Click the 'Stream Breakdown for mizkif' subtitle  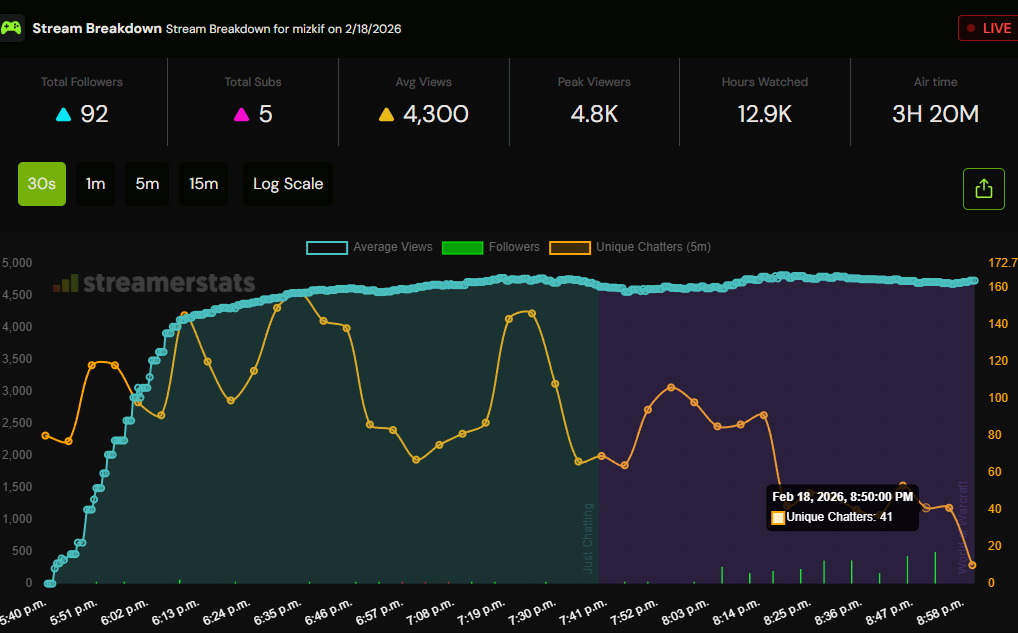pos(283,29)
